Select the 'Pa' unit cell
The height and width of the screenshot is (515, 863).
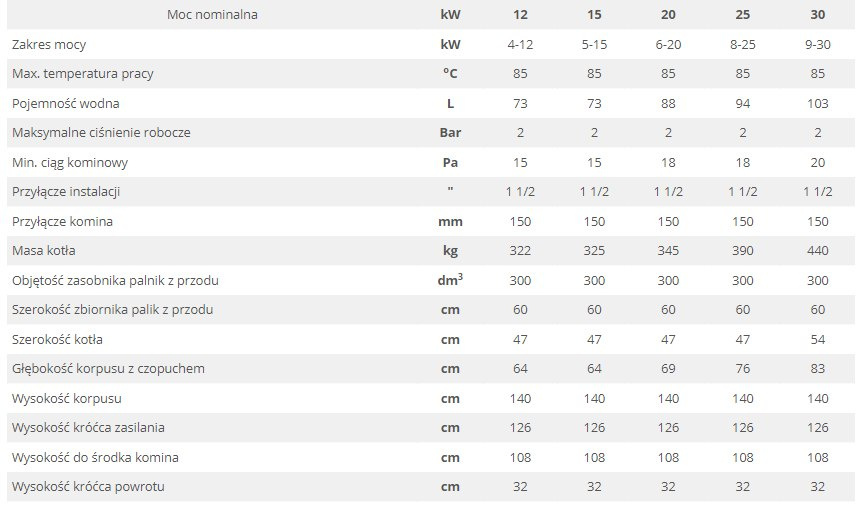coord(450,162)
